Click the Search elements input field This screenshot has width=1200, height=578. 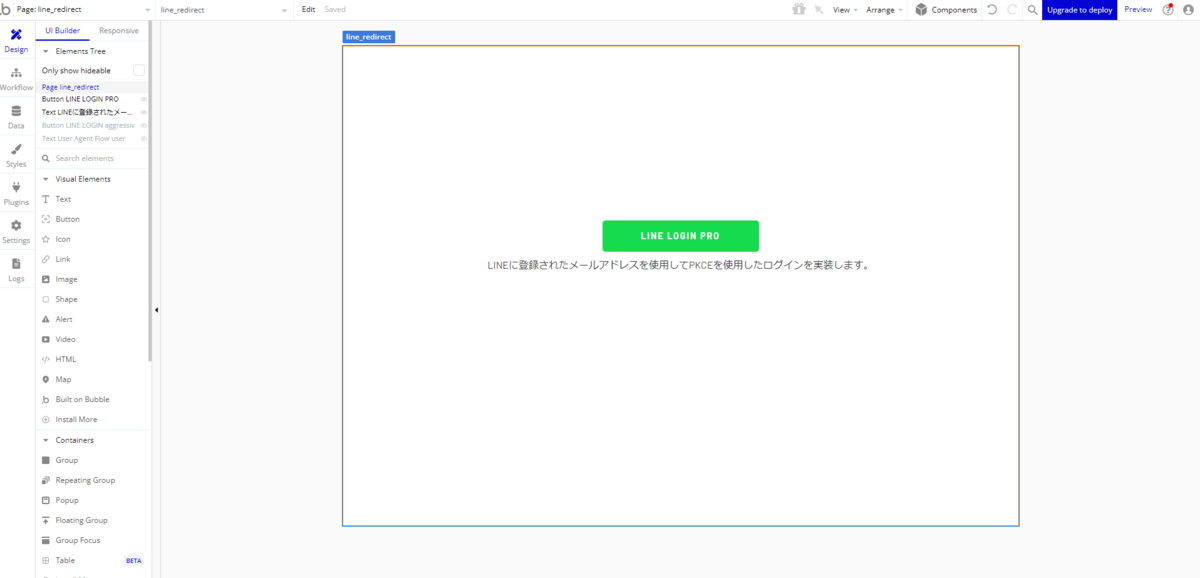pyautogui.click(x=92, y=158)
